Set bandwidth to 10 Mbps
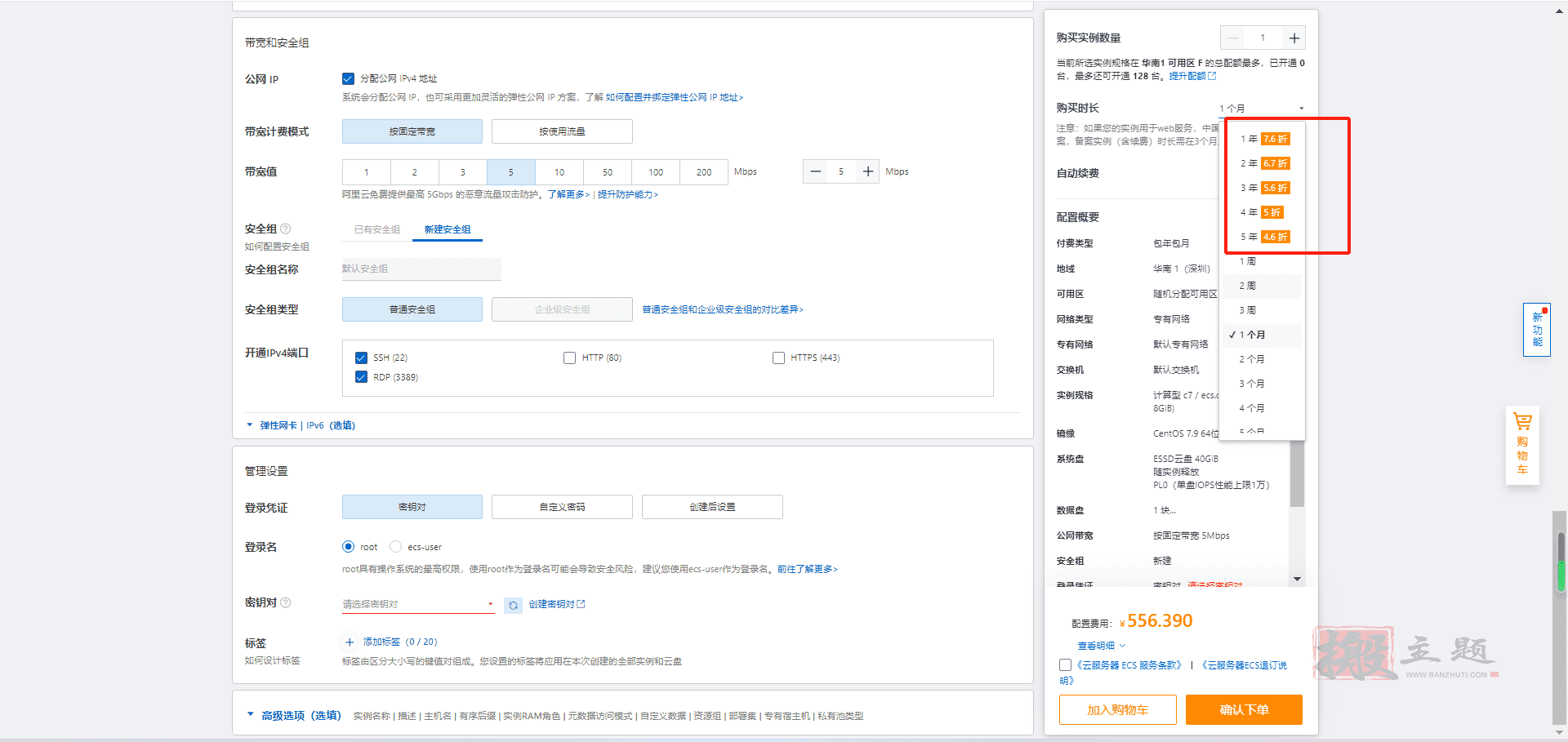The image size is (1568, 742). tap(559, 172)
